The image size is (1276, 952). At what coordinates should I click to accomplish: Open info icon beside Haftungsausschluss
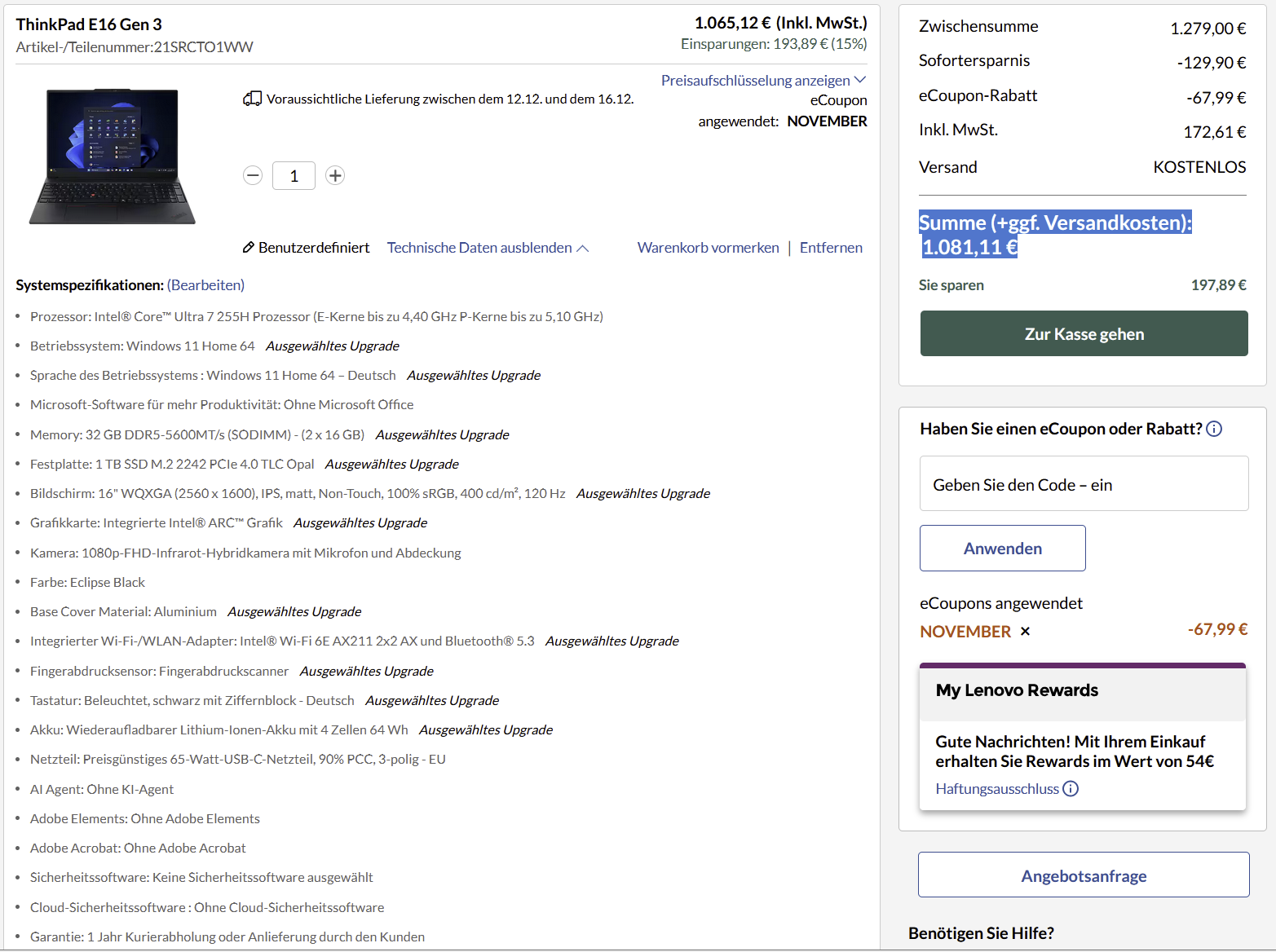[1071, 788]
